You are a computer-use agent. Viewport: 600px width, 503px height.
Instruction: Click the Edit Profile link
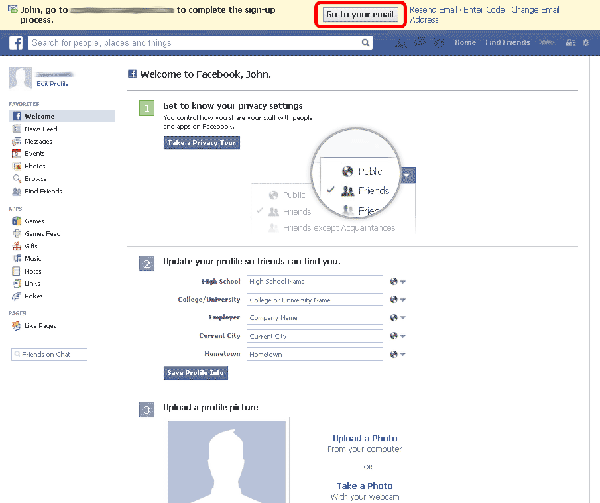point(52,83)
